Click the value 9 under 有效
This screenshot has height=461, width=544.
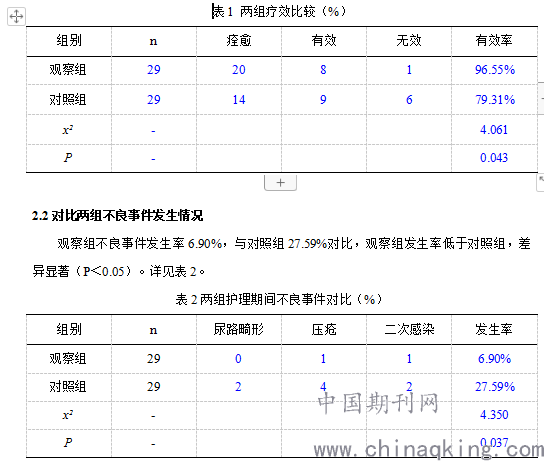323,100
